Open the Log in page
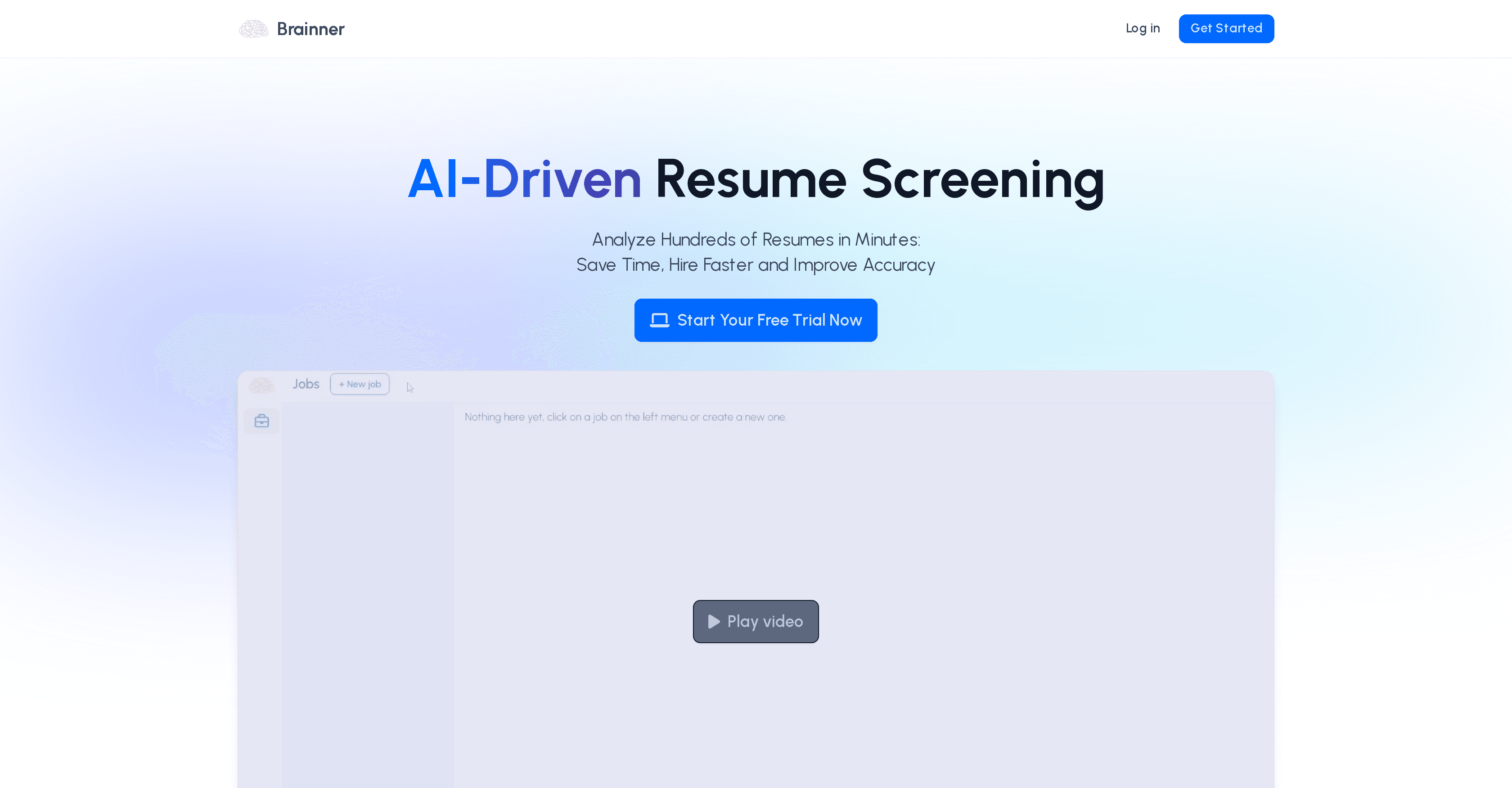 pos(1142,28)
